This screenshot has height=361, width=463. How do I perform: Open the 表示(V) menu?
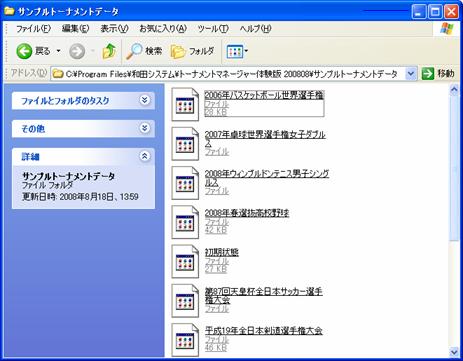pos(114,29)
